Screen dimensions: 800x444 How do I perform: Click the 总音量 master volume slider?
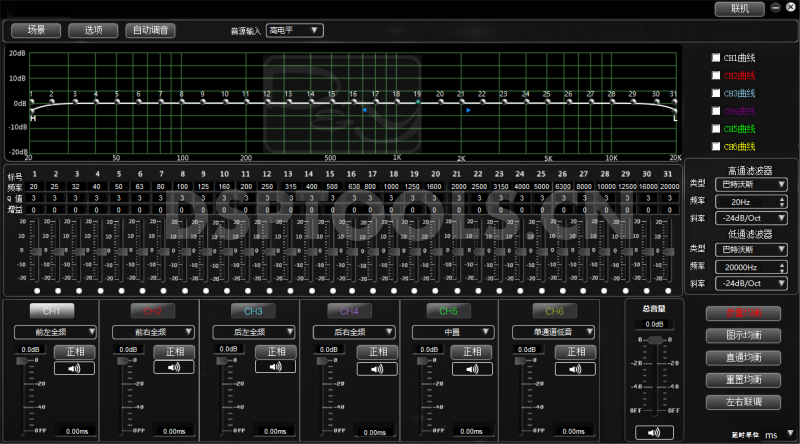[654, 341]
